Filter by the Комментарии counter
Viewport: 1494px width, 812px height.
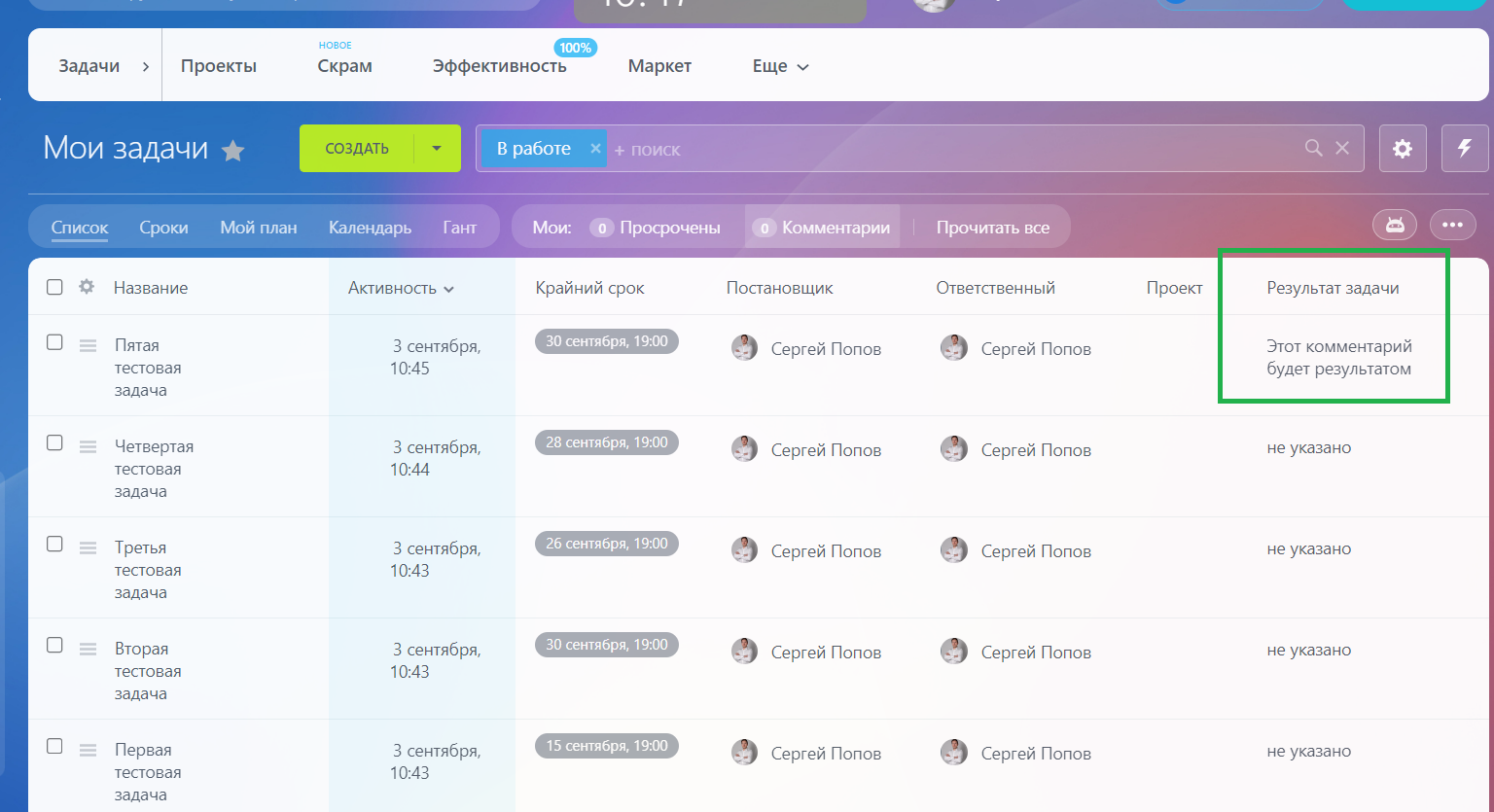click(x=822, y=228)
